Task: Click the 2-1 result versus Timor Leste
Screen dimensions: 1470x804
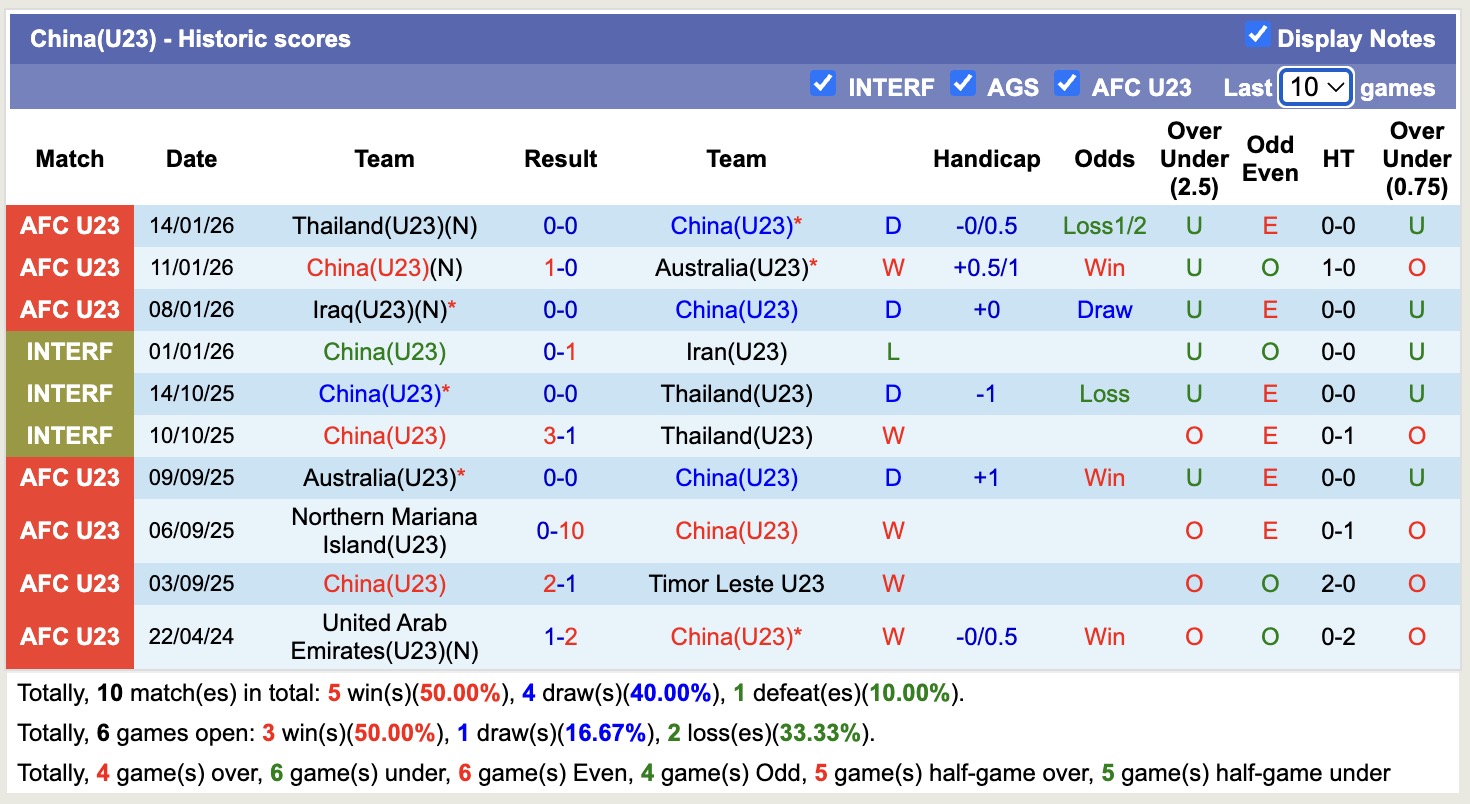Action: (560, 584)
